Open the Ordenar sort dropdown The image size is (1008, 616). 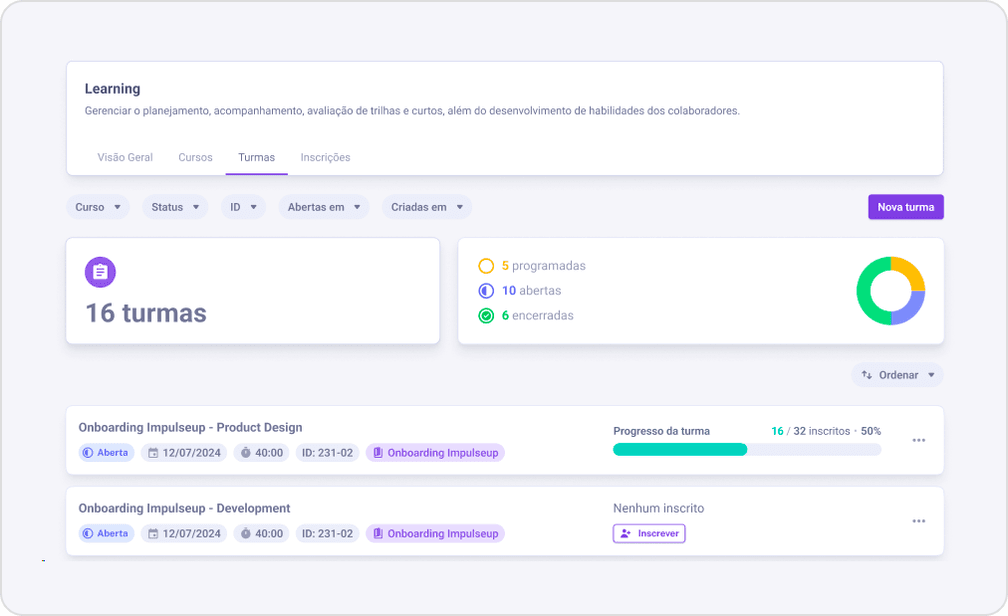(897, 375)
